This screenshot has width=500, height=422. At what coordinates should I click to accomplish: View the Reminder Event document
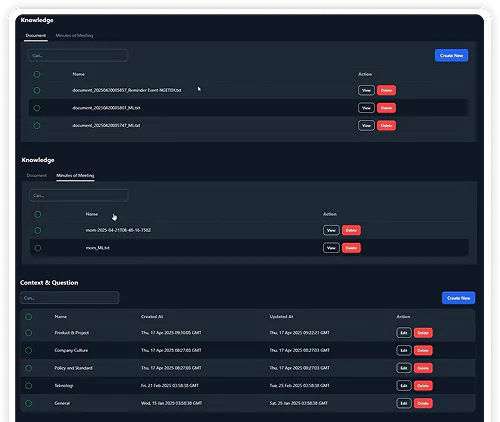(366, 90)
